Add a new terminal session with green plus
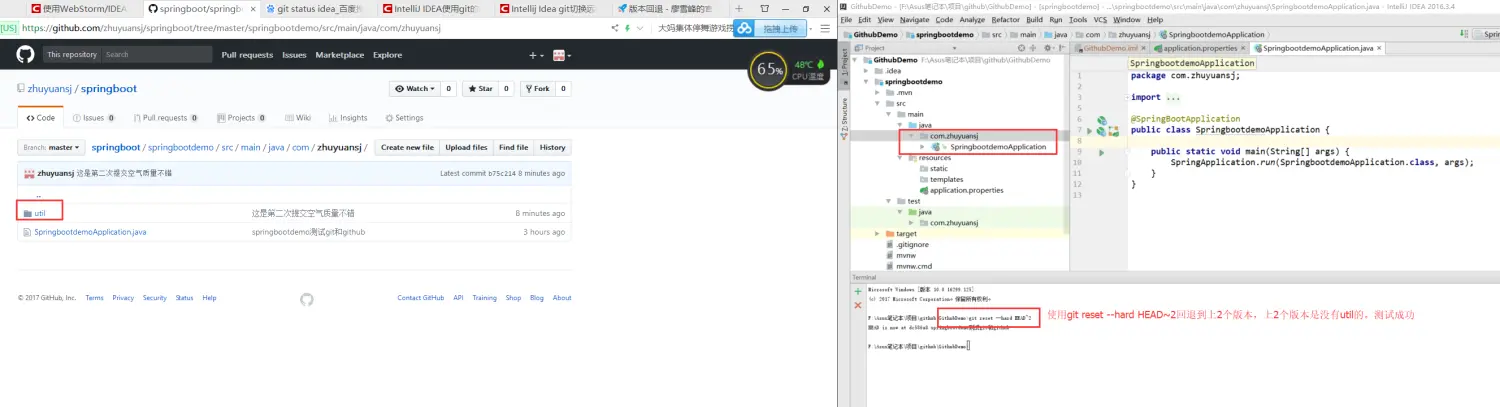 (857, 291)
